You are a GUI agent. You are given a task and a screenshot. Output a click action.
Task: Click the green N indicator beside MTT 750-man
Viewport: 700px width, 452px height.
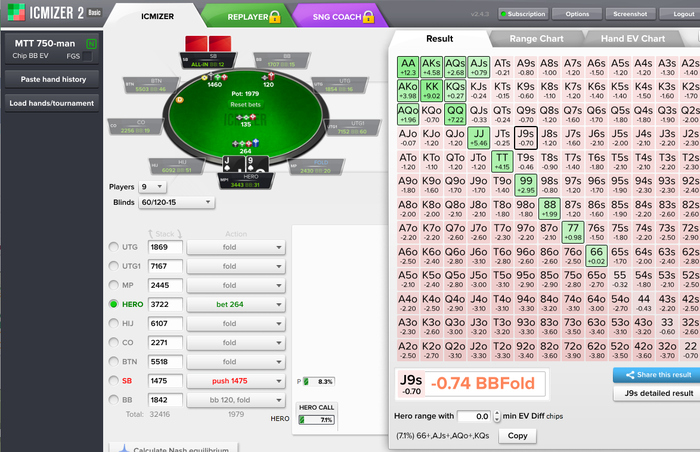tap(91, 44)
